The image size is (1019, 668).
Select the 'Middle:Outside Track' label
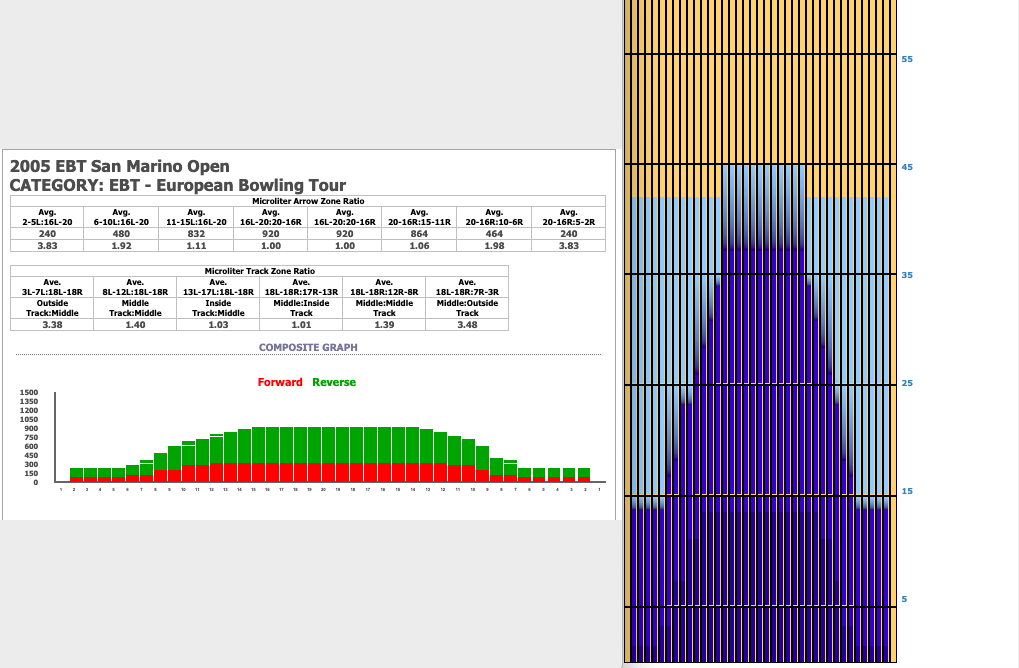pyautogui.click(x=467, y=308)
